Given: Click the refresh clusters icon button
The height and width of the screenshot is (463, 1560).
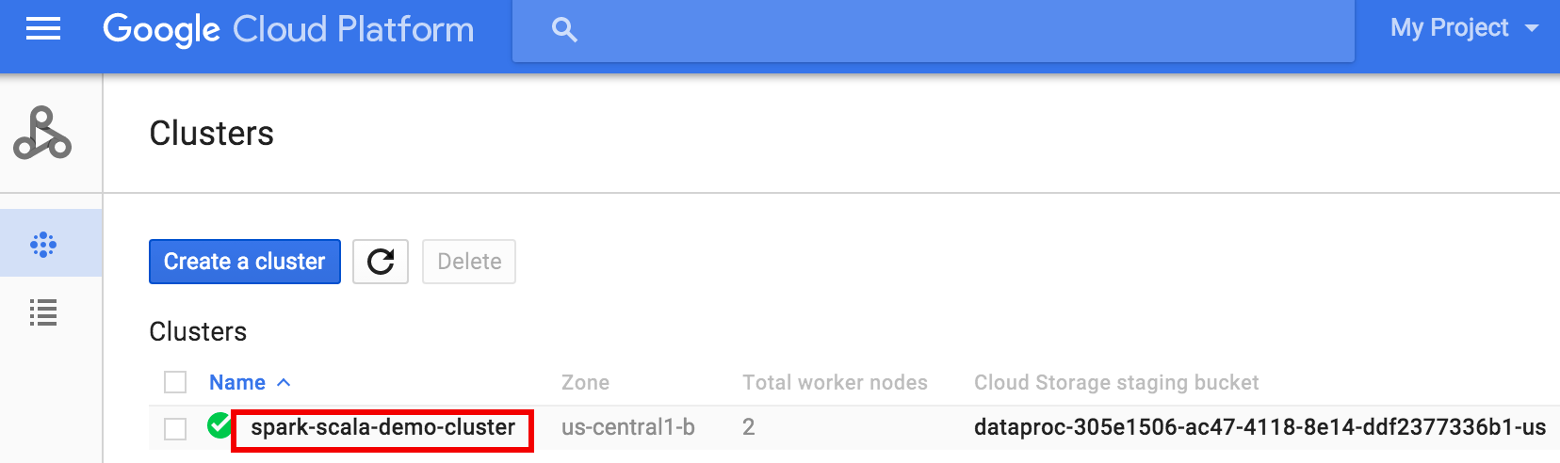Looking at the screenshot, I should (381, 262).
